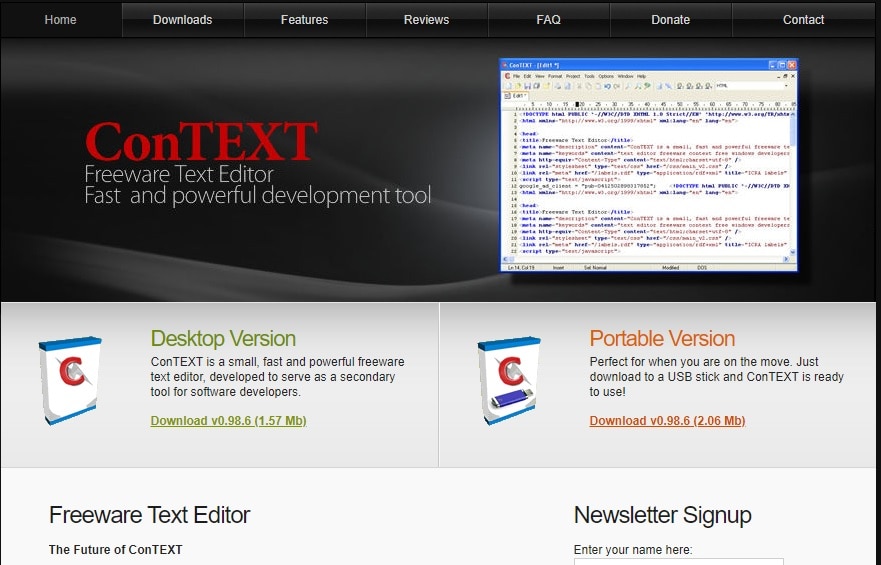Open the ConTEXT editor screenshot thumbnail
This screenshot has height=565, width=881.
click(x=649, y=165)
